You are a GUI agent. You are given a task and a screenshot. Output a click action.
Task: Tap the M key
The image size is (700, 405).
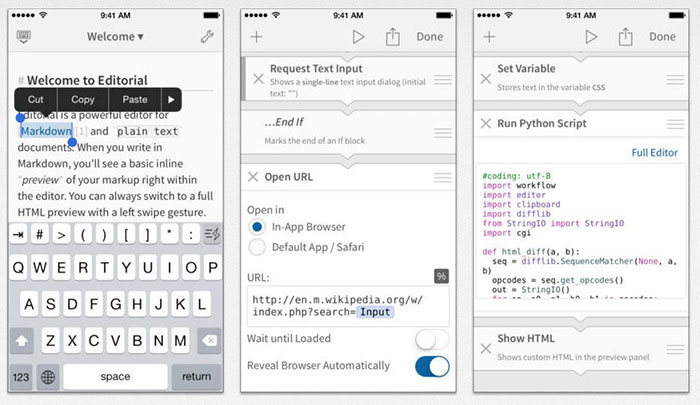click(180, 341)
